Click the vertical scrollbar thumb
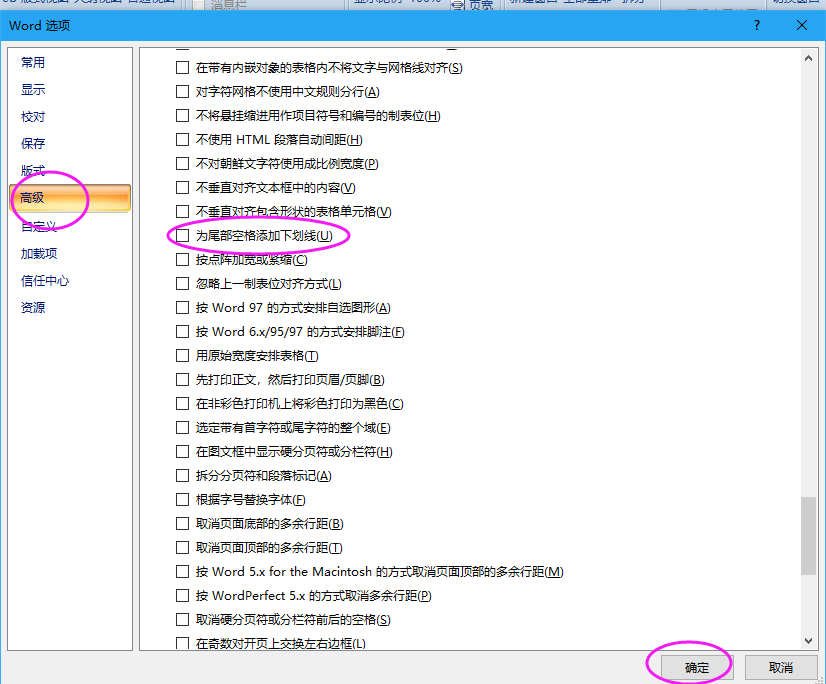 [809, 537]
